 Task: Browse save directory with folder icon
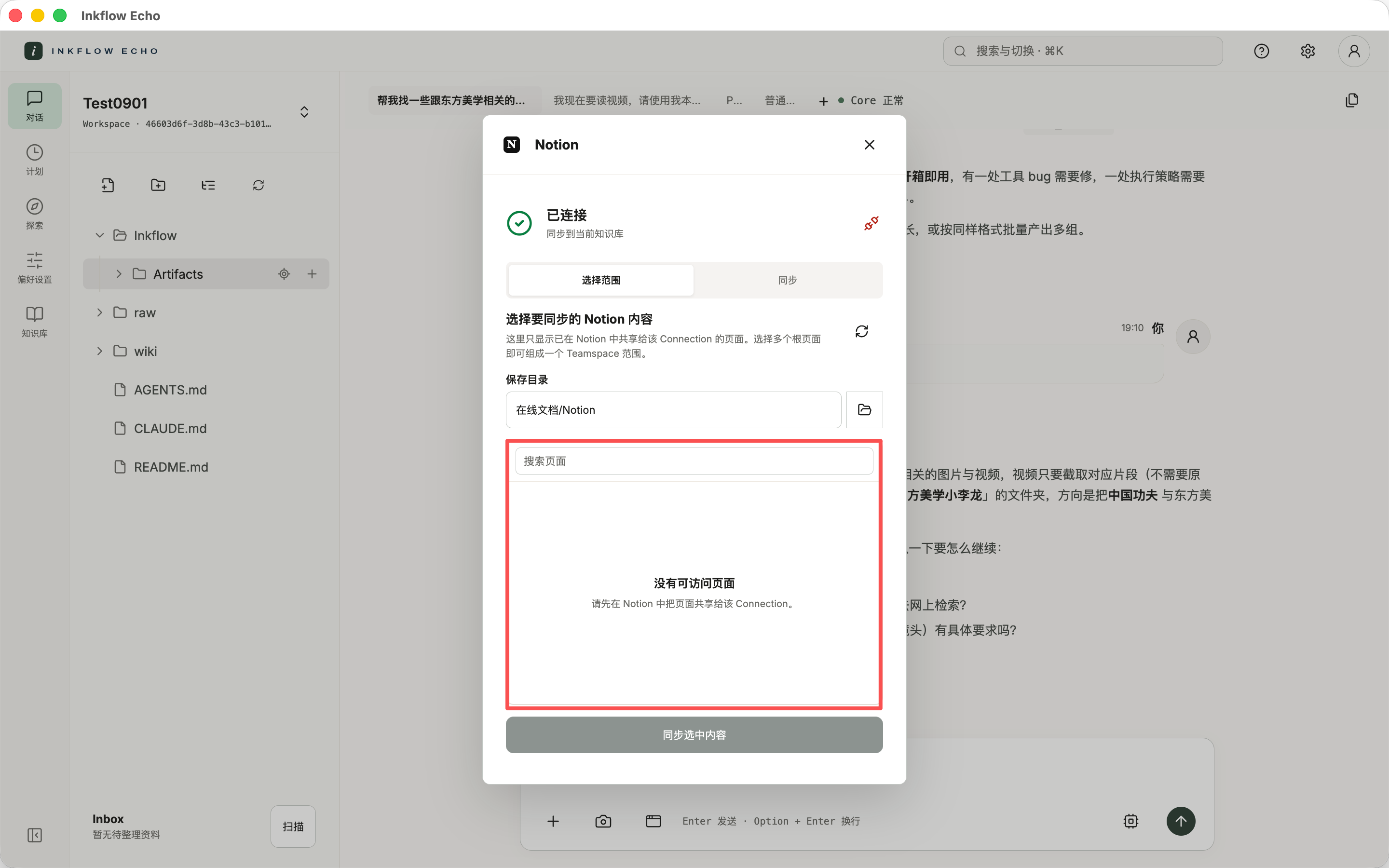(864, 410)
